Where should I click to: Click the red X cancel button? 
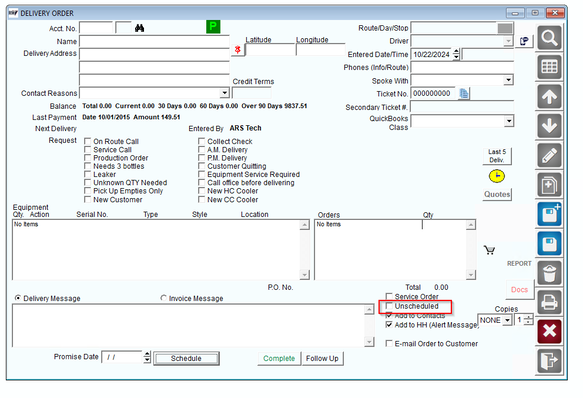tap(549, 331)
